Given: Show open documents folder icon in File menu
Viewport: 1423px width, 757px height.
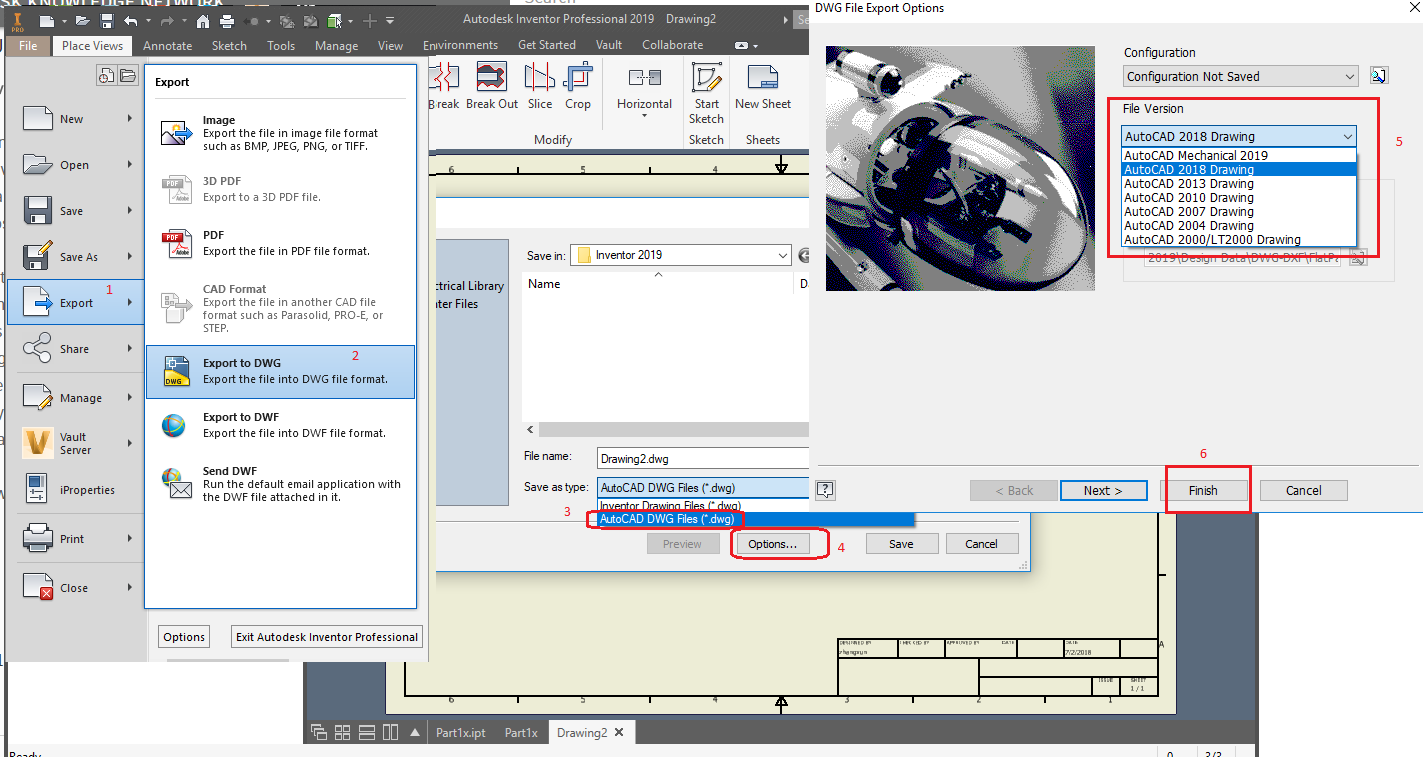Looking at the screenshot, I should tap(128, 75).
